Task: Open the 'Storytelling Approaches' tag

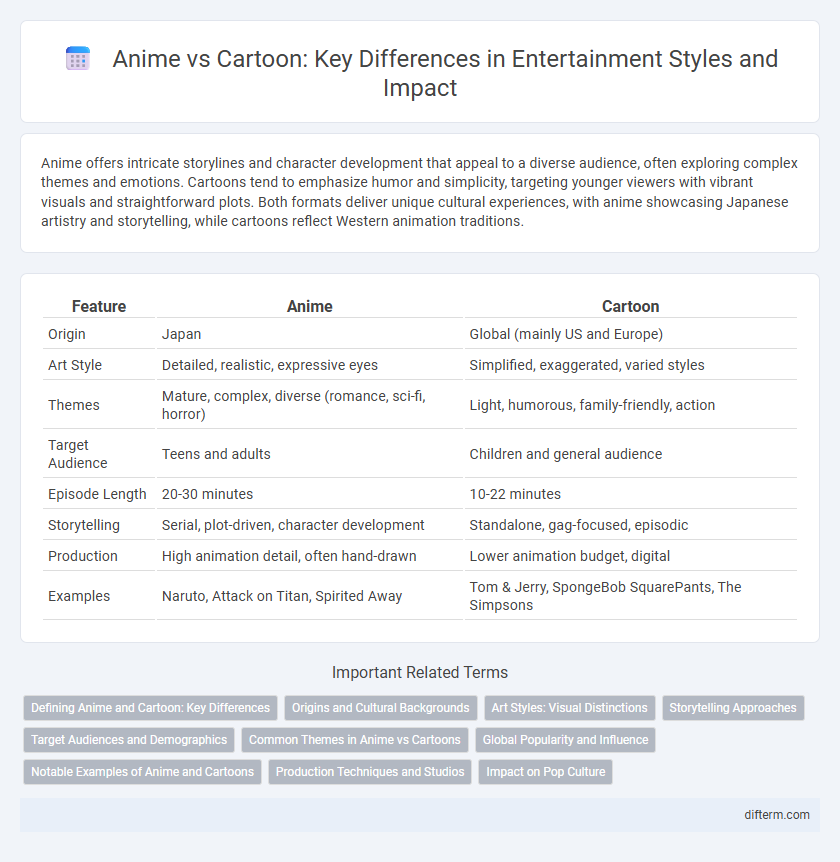Action: pos(733,708)
